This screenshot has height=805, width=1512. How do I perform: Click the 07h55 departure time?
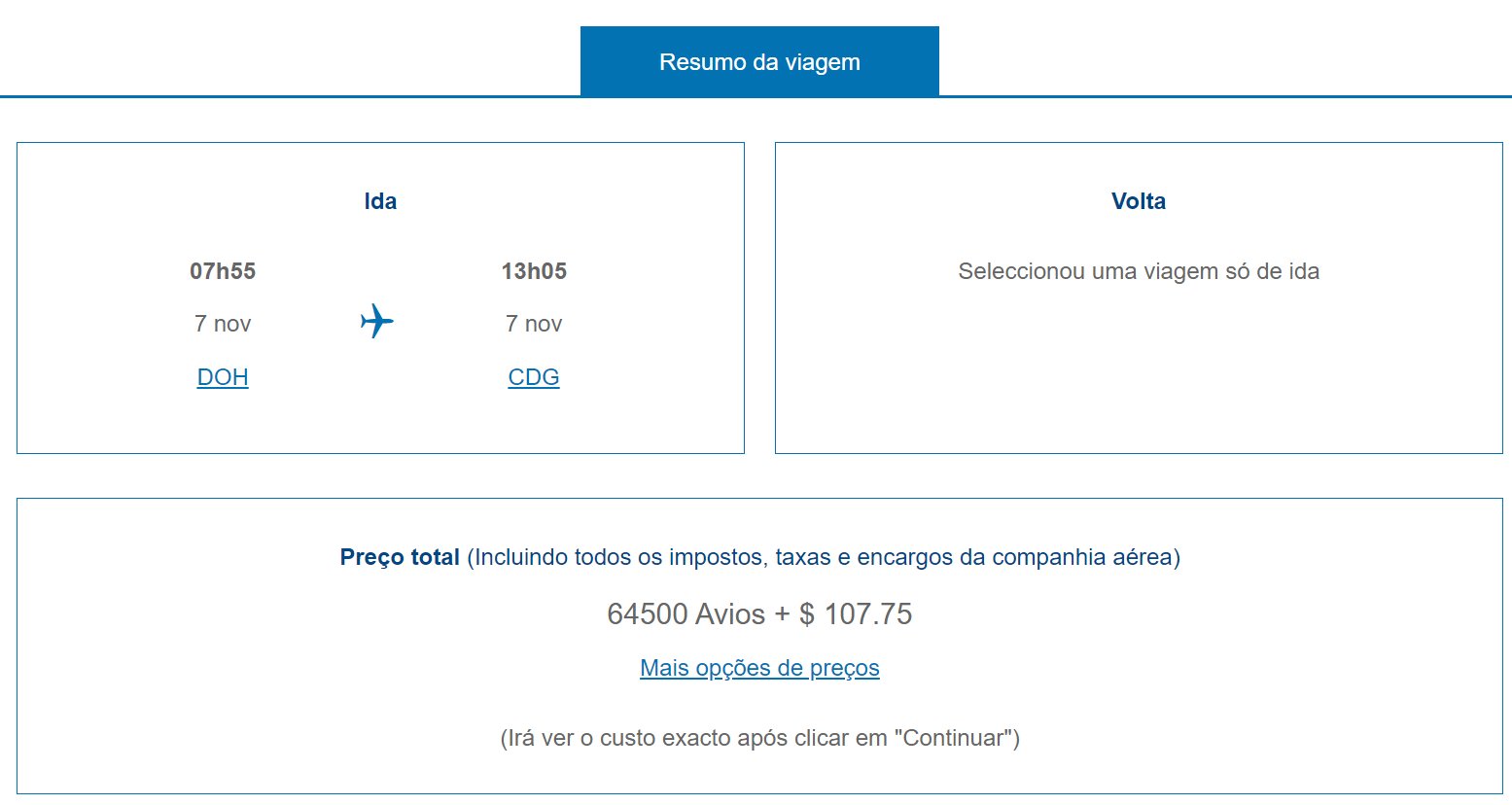[x=223, y=271]
